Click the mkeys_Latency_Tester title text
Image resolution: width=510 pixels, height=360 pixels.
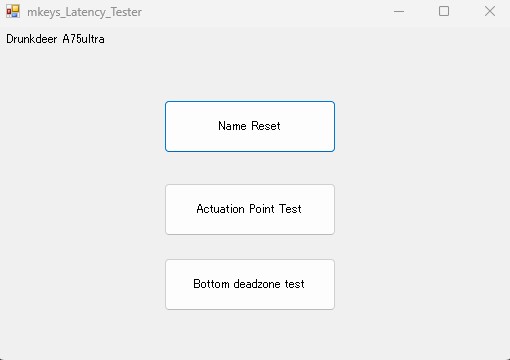point(84,12)
